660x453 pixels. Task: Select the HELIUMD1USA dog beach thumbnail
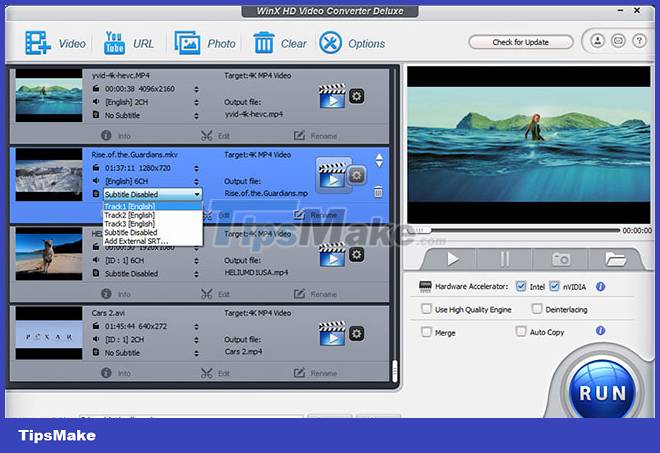point(49,254)
